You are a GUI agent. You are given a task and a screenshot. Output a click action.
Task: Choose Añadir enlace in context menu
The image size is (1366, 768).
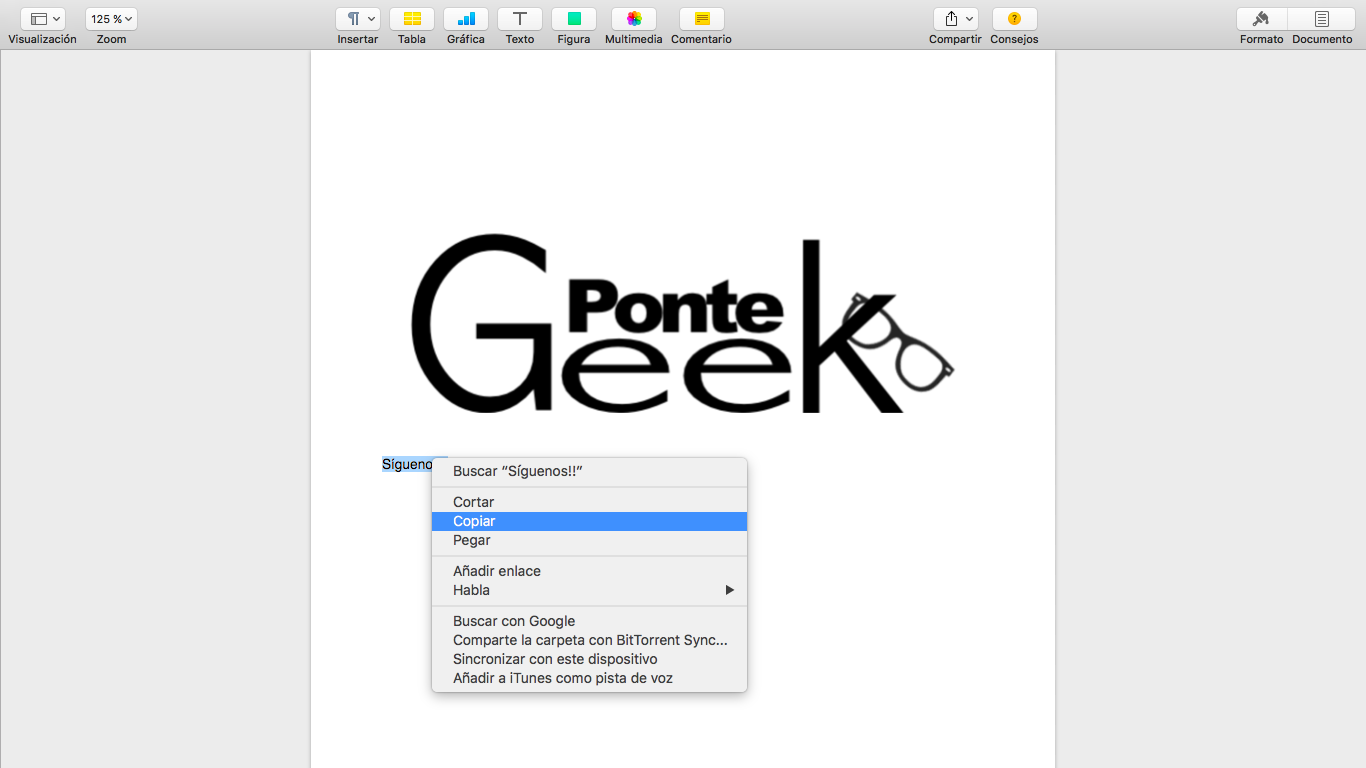[x=589, y=571]
